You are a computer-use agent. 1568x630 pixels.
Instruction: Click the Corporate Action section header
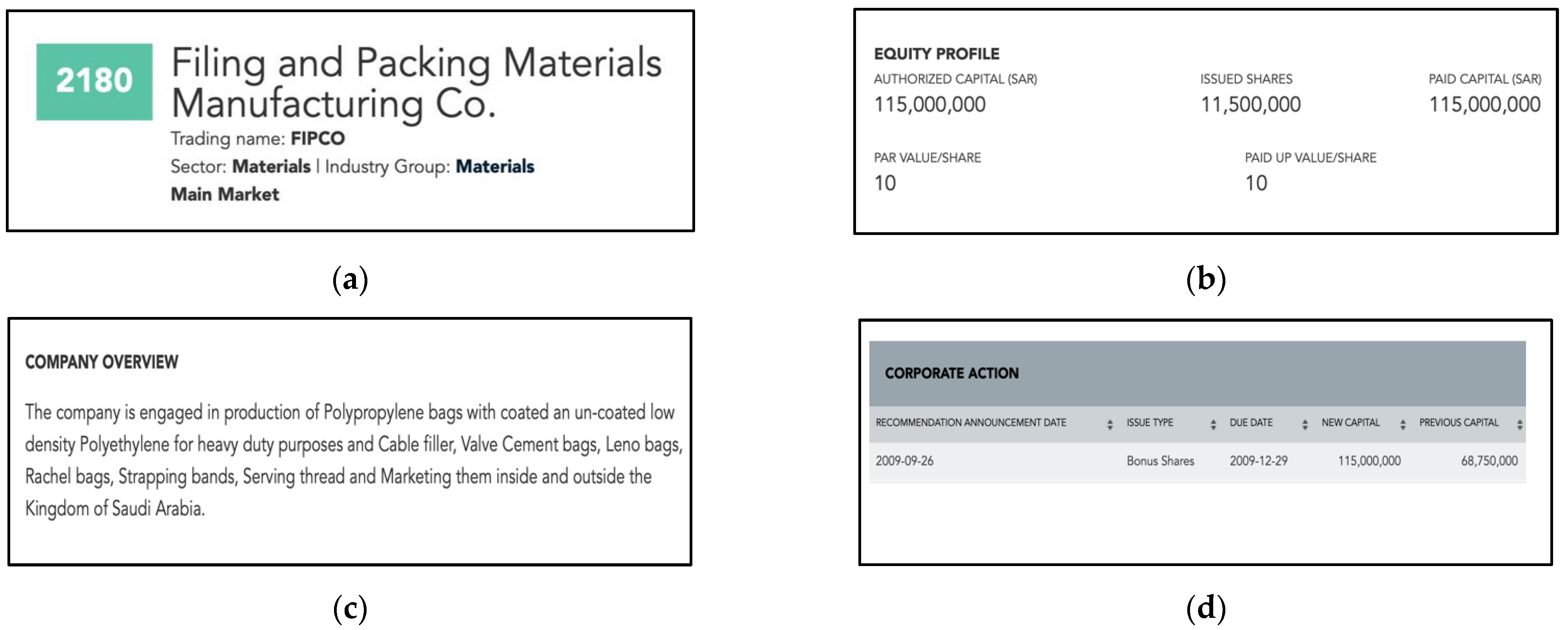951,373
